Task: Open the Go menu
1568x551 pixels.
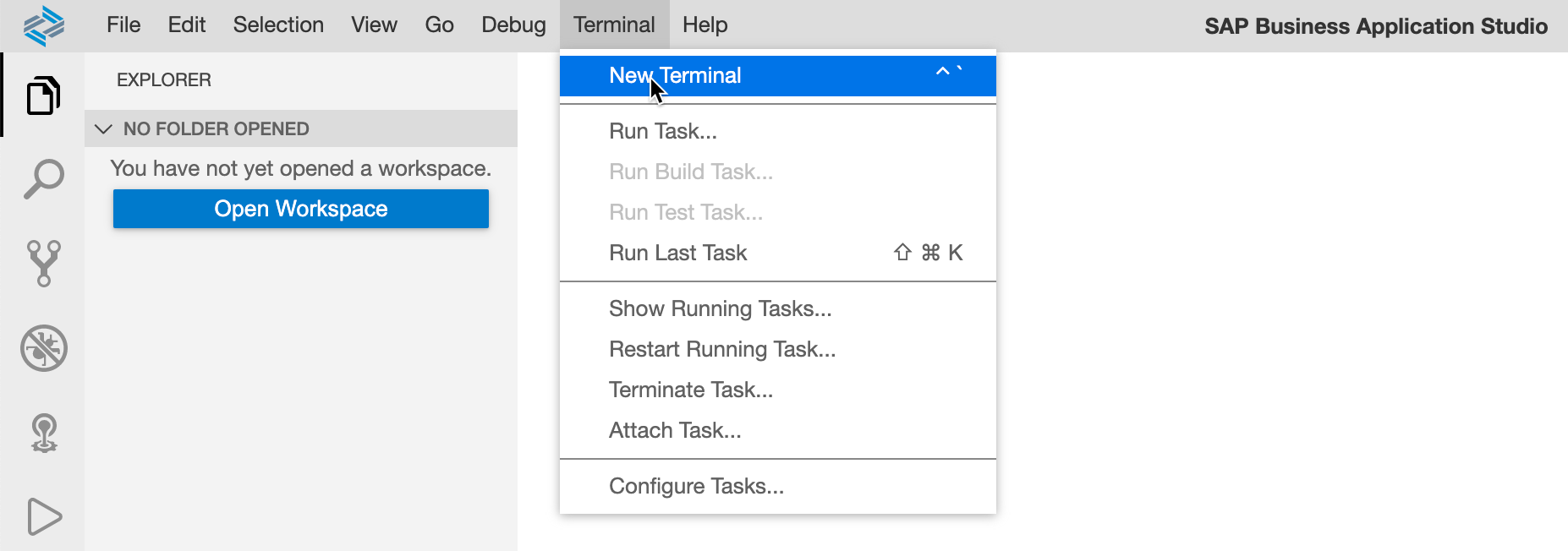Action: 439,25
